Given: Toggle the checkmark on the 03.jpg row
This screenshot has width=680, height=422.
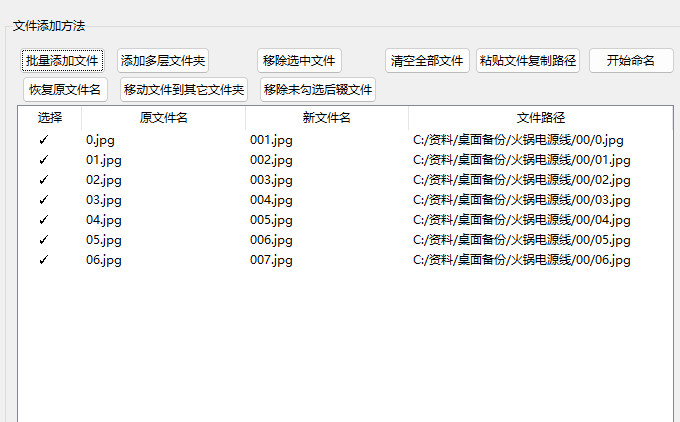Looking at the screenshot, I should click(43, 200).
